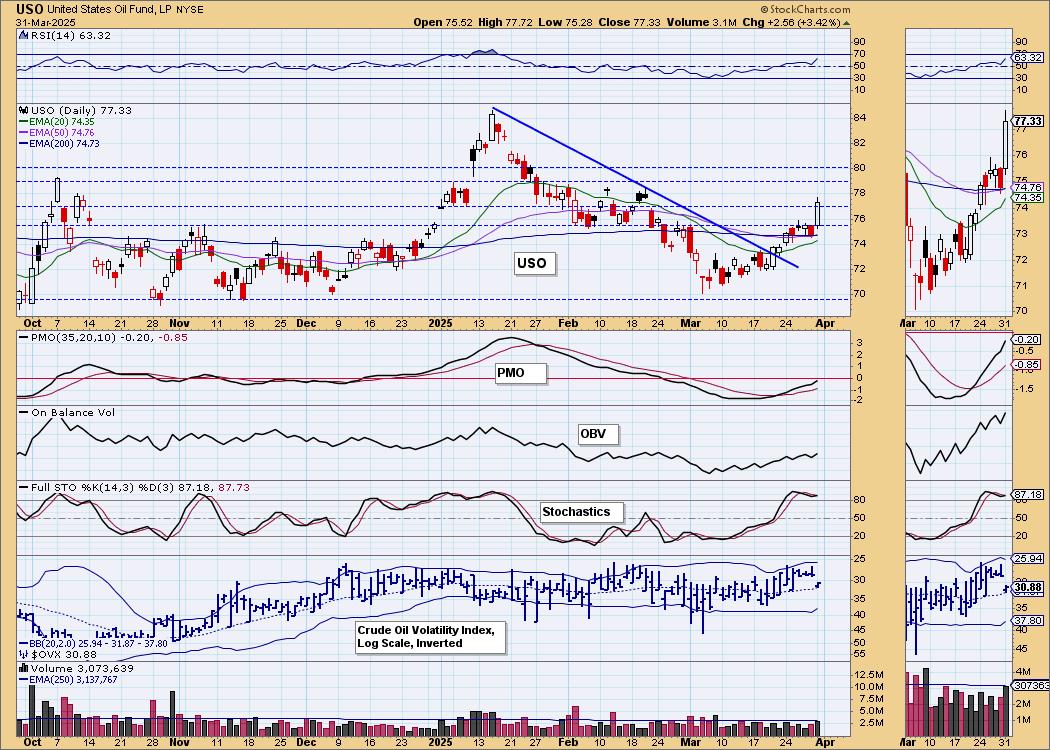Click the green up arrow after Chg
Screen dimensions: 1050x750
[x=847, y=22]
